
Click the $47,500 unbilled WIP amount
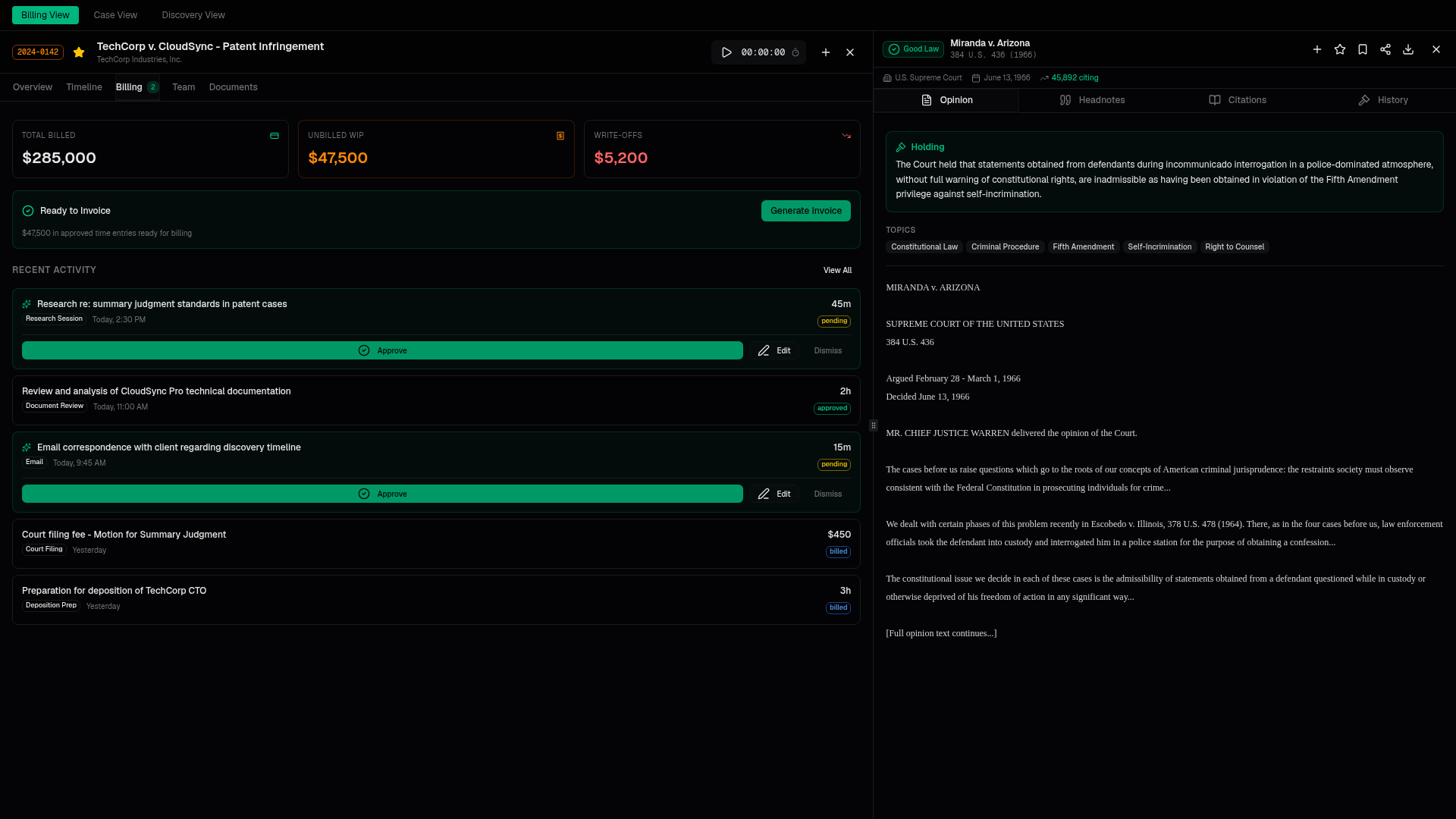tap(338, 158)
